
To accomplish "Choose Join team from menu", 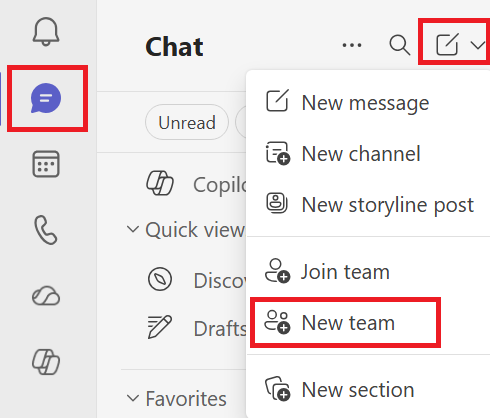I will pos(368,271).
